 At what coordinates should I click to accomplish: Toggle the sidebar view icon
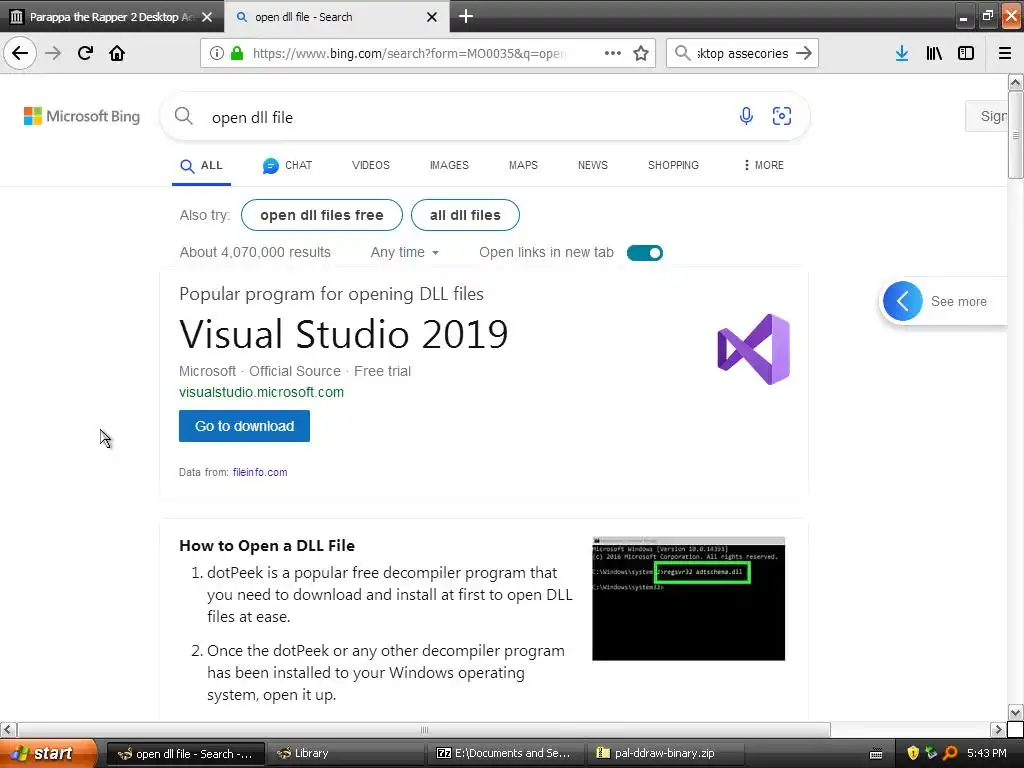click(966, 54)
